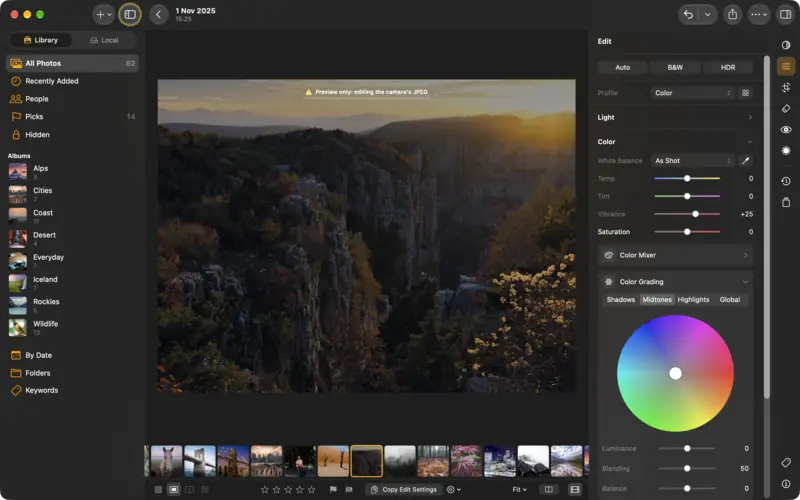The image size is (800, 500).
Task: Select the Adjustments sliders tool
Action: (786, 66)
